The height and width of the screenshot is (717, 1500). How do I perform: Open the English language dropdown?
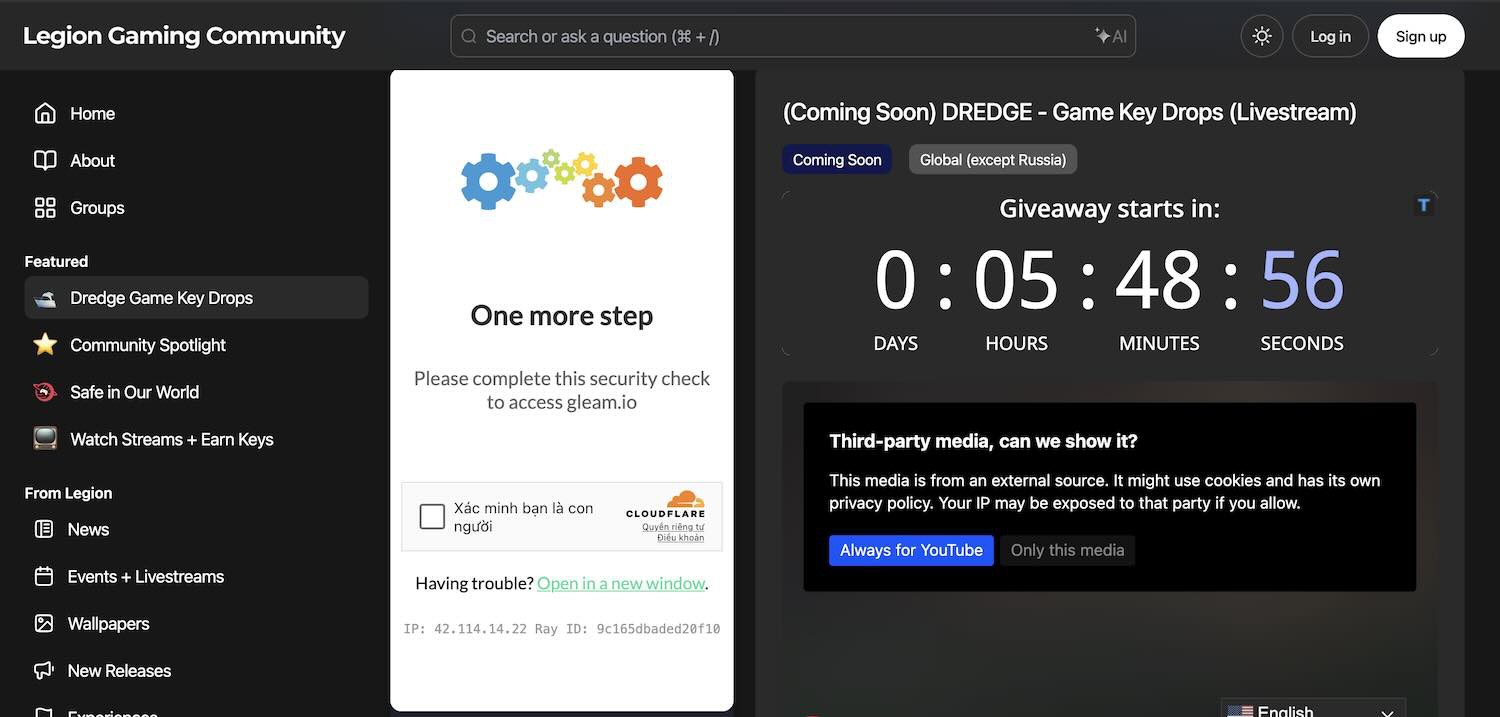pos(1312,708)
